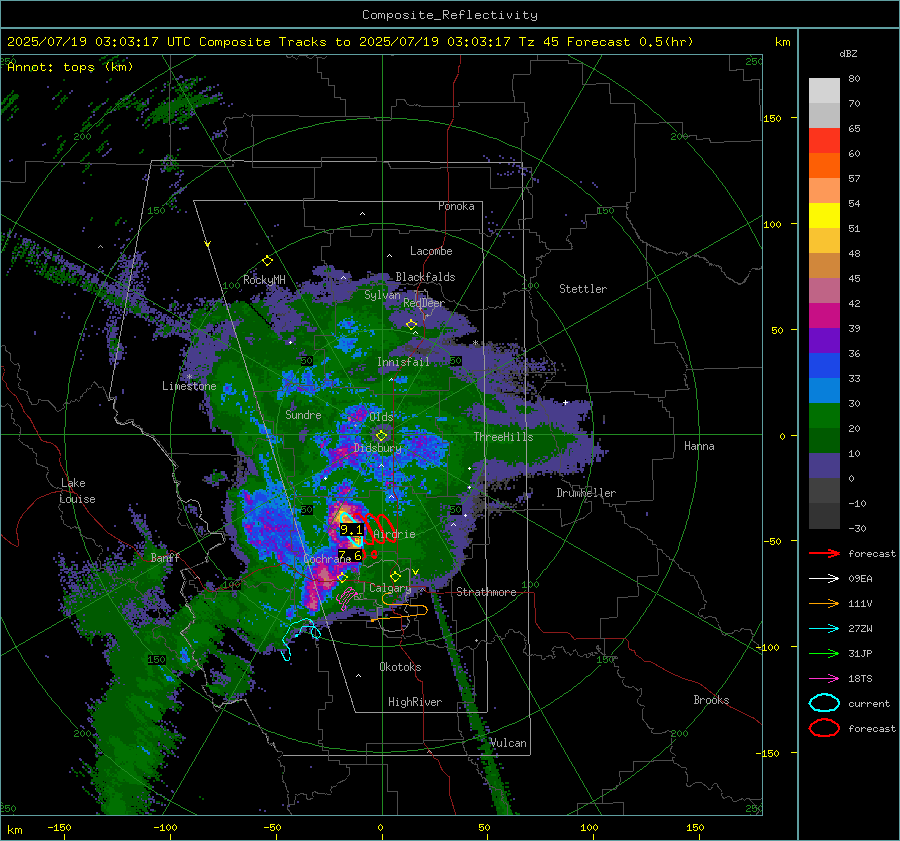Viewport: 900px width, 841px height.
Task: Click the red 'forecast' ellipse legend symbol
Action: tap(824, 728)
